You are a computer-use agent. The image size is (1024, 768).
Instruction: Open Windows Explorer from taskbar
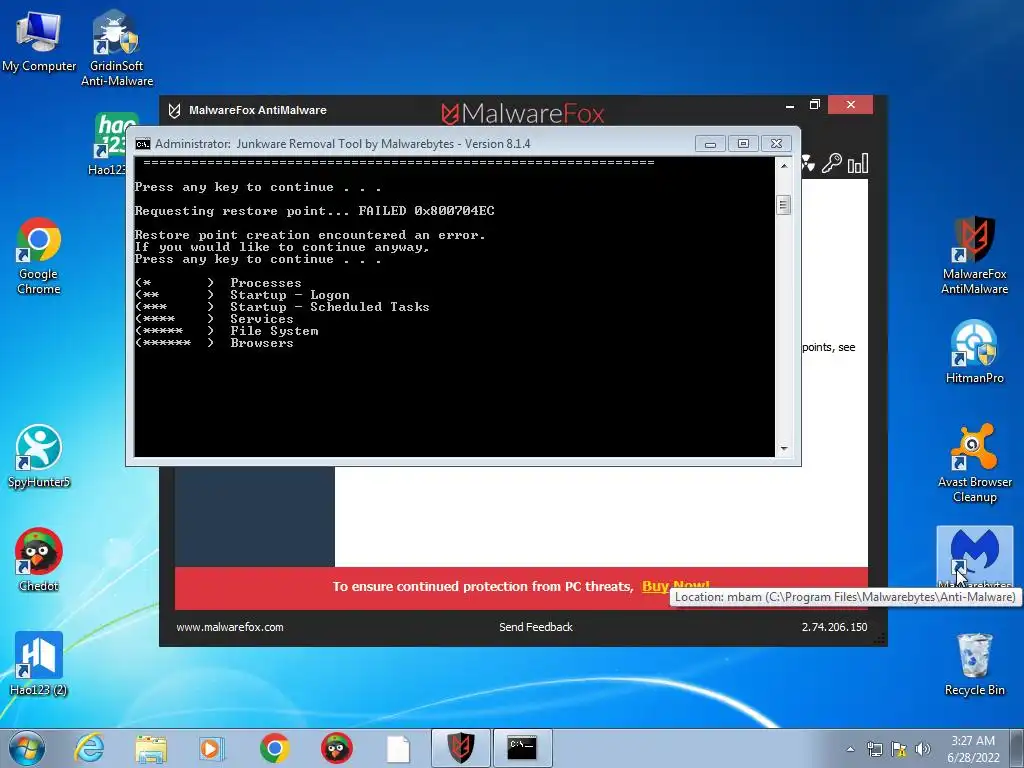(151, 748)
